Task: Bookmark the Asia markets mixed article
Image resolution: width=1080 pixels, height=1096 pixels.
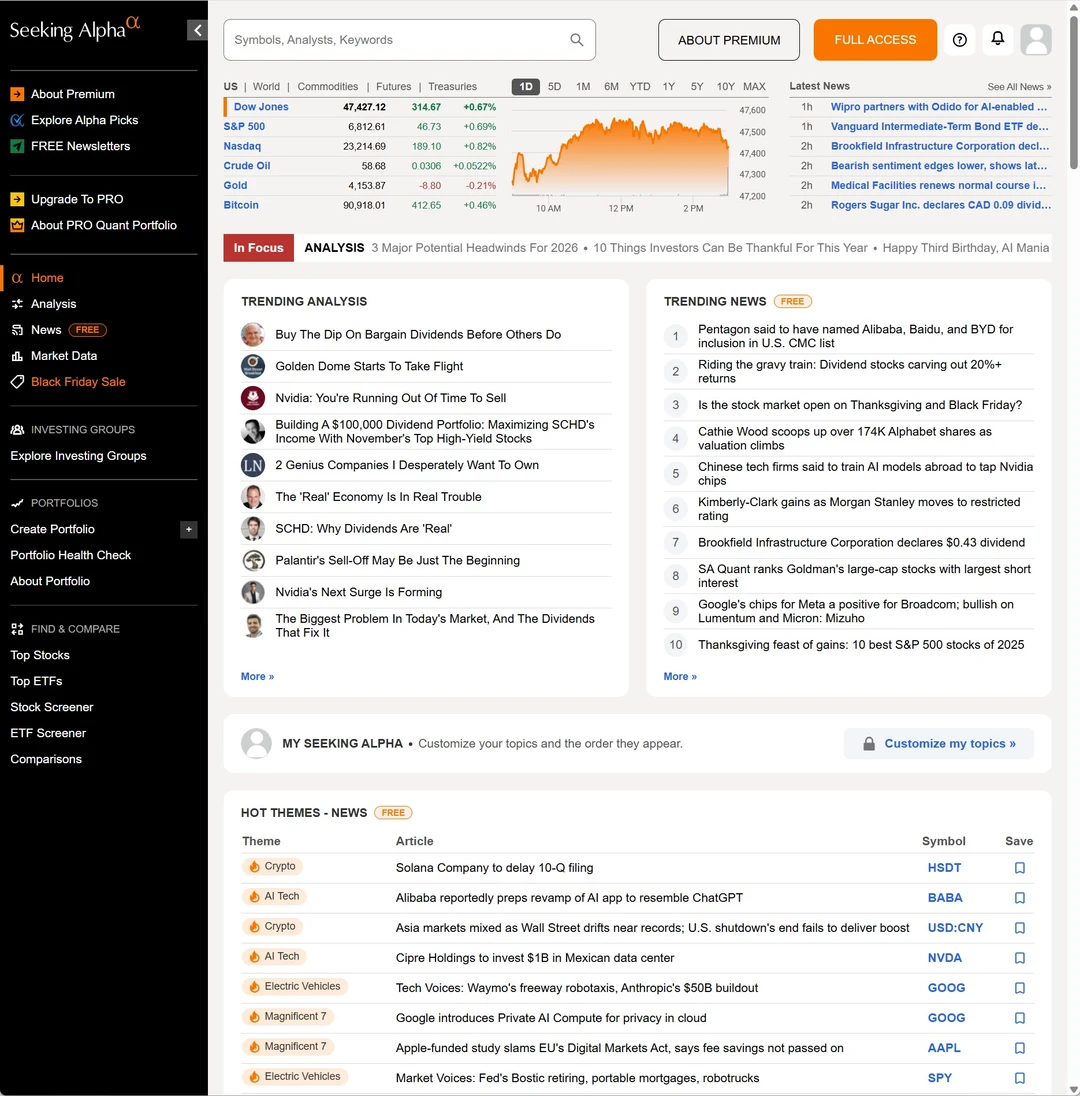Action: pyautogui.click(x=1020, y=928)
